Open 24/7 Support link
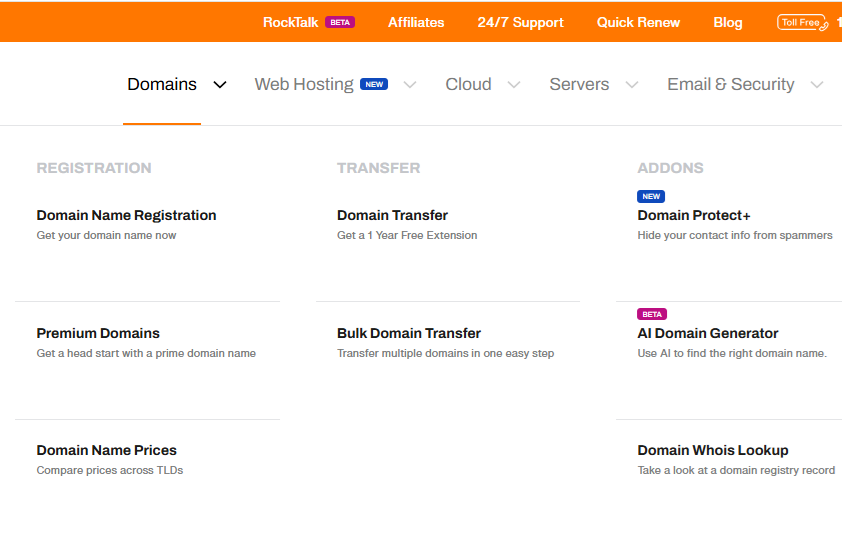This screenshot has width=842, height=533. click(x=520, y=23)
